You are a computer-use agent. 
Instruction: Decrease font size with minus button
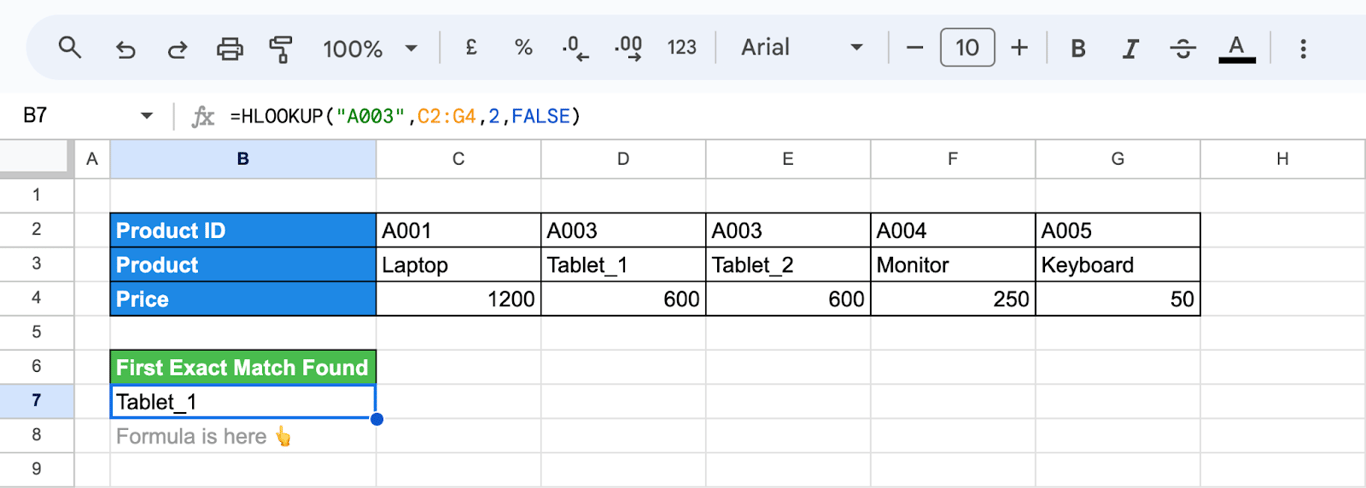coord(914,47)
